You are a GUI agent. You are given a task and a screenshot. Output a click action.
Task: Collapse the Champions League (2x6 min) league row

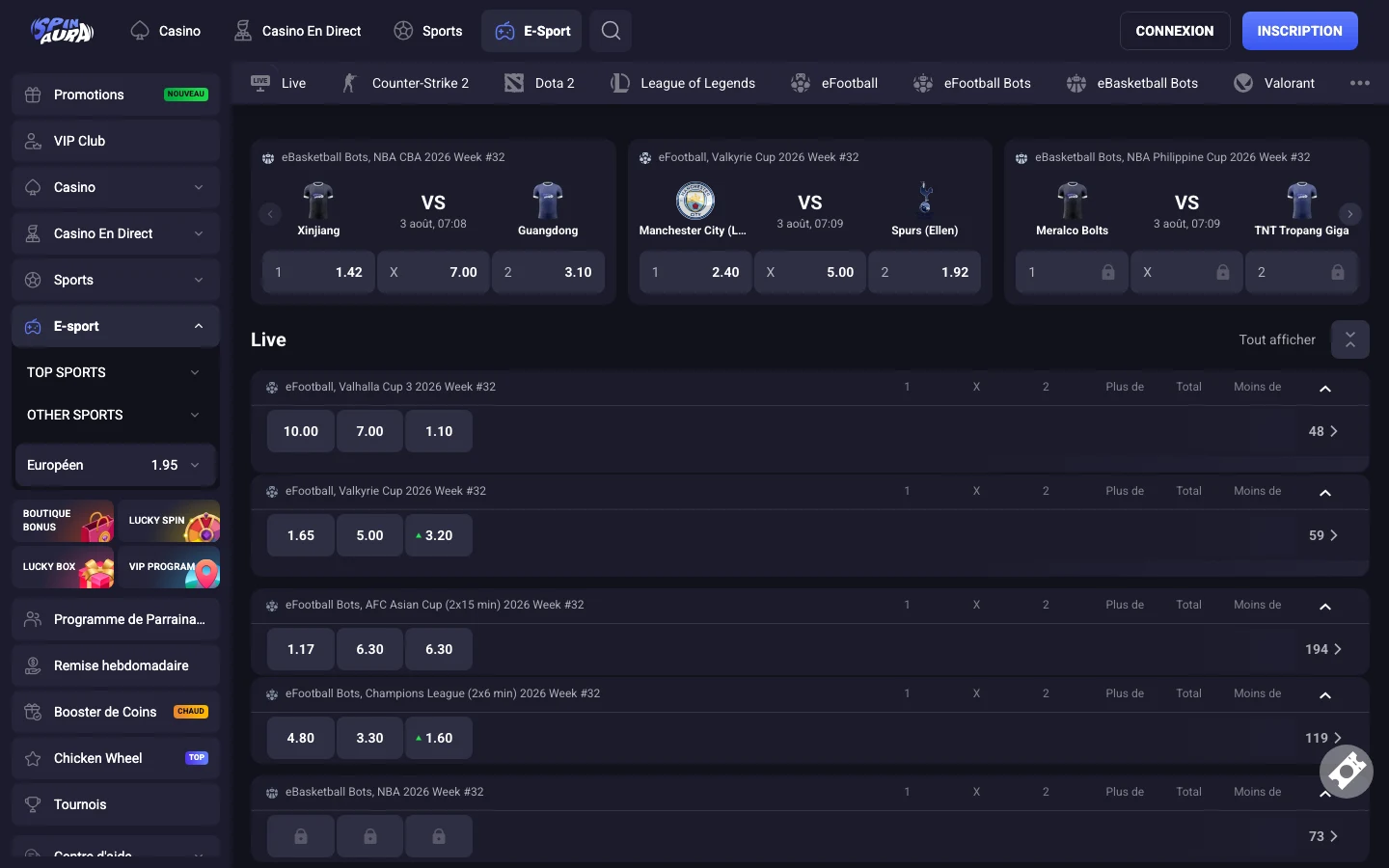pyautogui.click(x=1325, y=694)
